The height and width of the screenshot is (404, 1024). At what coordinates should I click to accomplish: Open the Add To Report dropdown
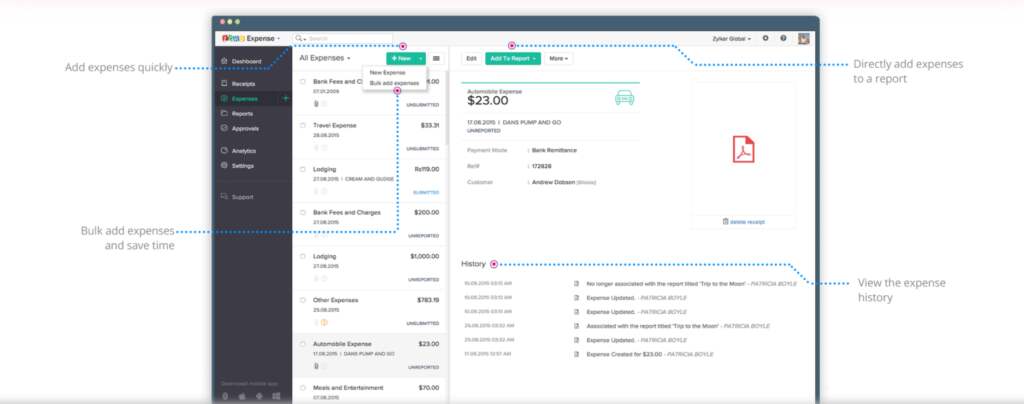pos(513,59)
